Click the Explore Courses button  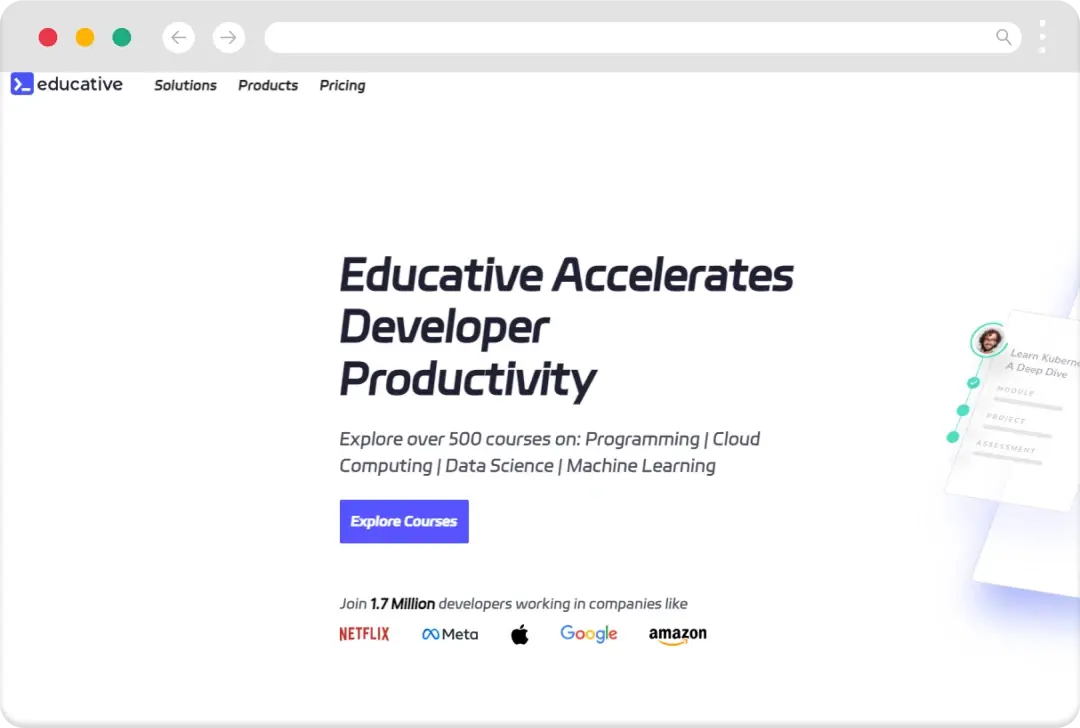pyautogui.click(x=404, y=521)
